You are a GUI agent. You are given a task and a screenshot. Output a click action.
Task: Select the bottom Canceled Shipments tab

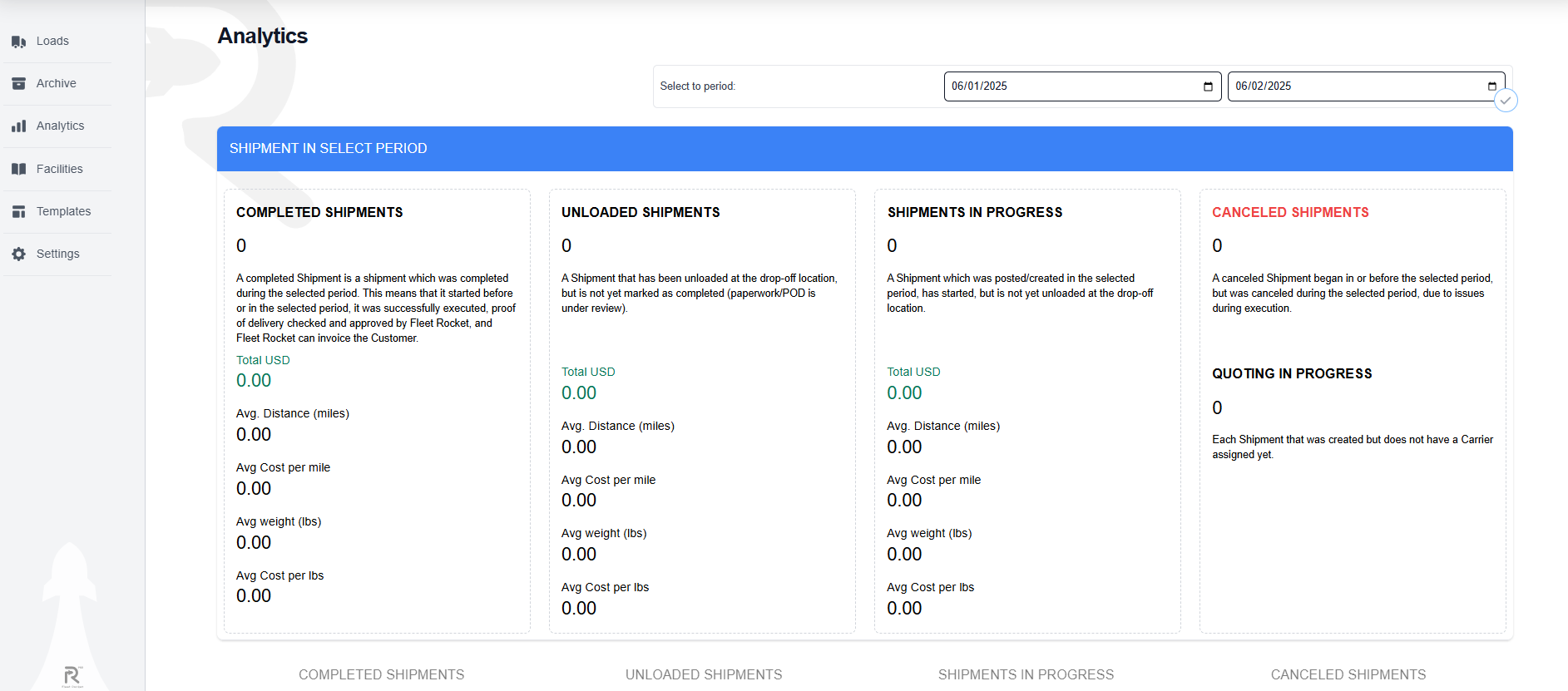1348,674
